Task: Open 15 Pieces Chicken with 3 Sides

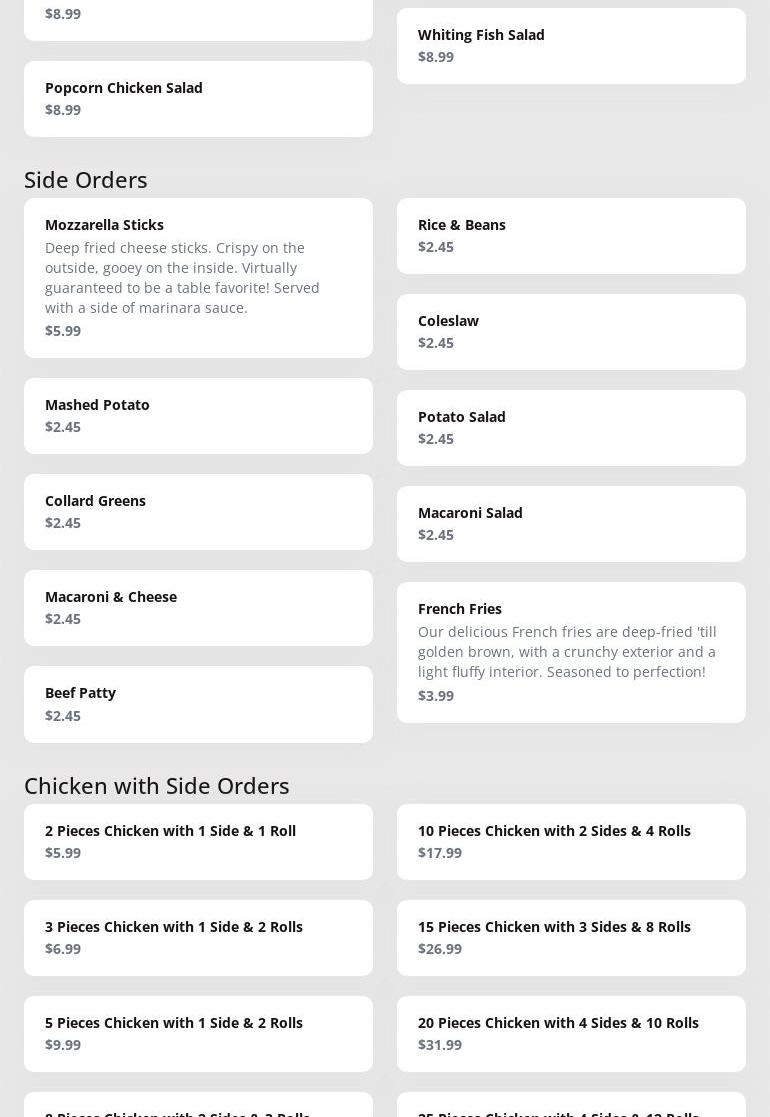Action: point(571,937)
